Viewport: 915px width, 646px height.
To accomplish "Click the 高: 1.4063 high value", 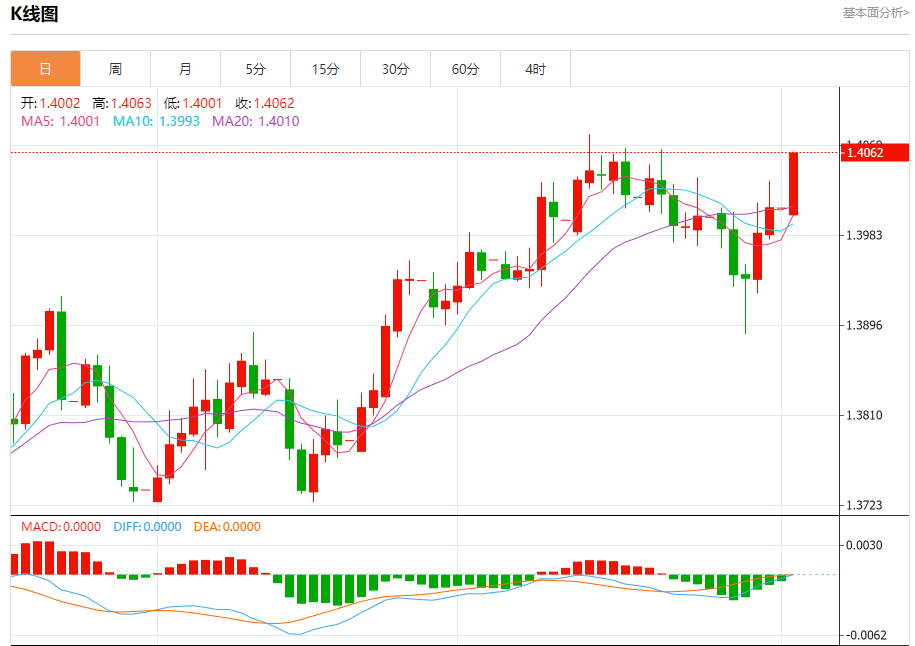I will [x=122, y=103].
